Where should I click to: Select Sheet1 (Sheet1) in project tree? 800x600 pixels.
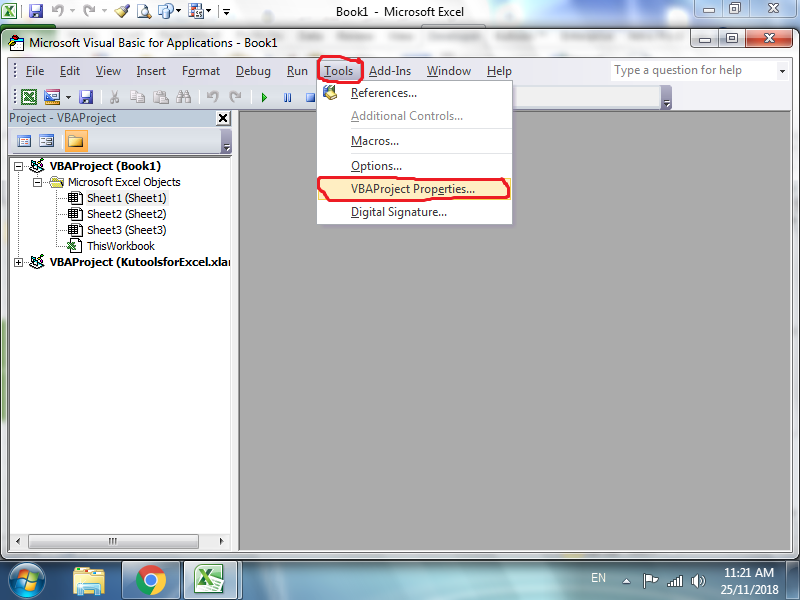pyautogui.click(x=127, y=198)
